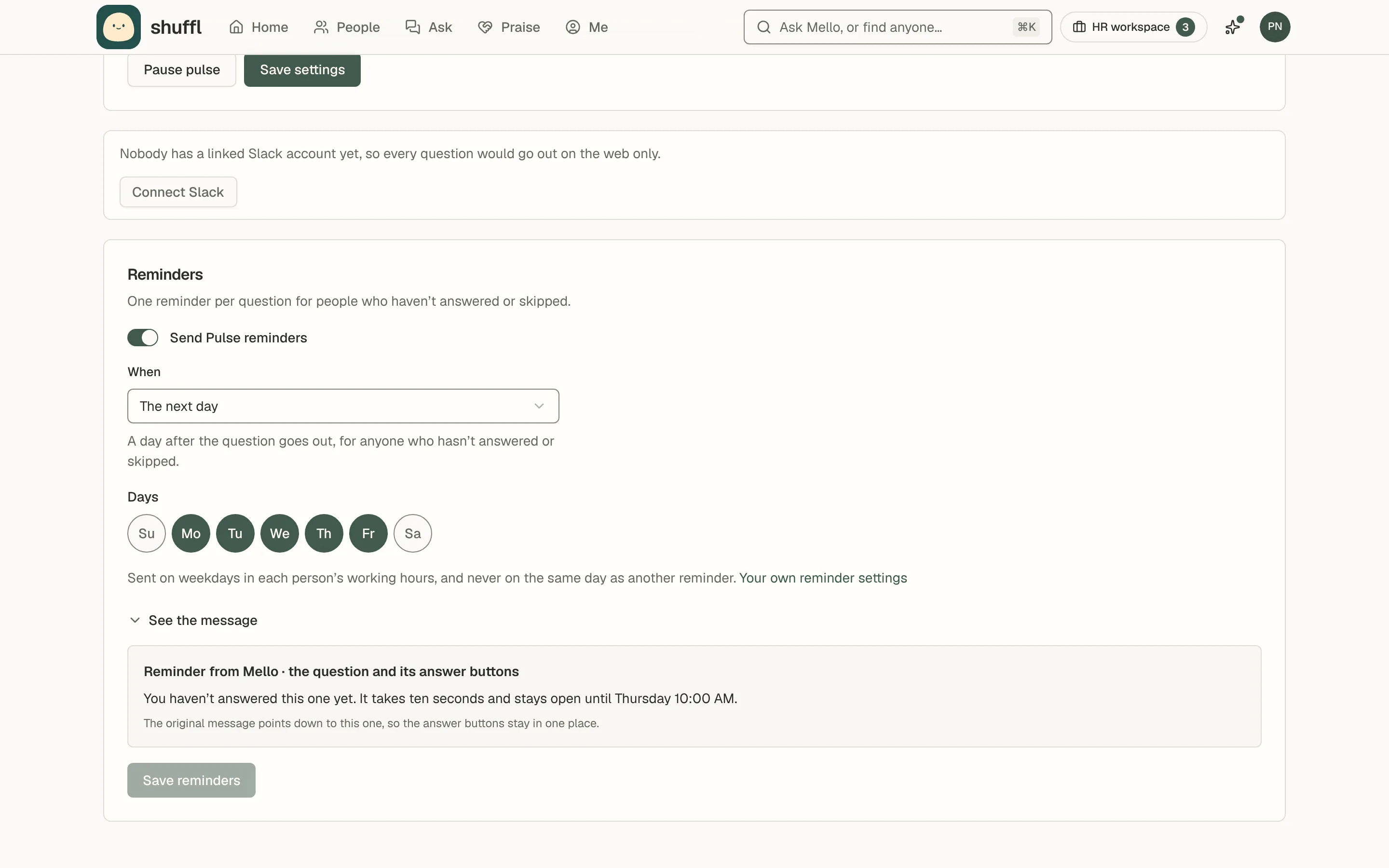The image size is (1389, 868).
Task: Toggle the Th day pill
Action: click(324, 533)
